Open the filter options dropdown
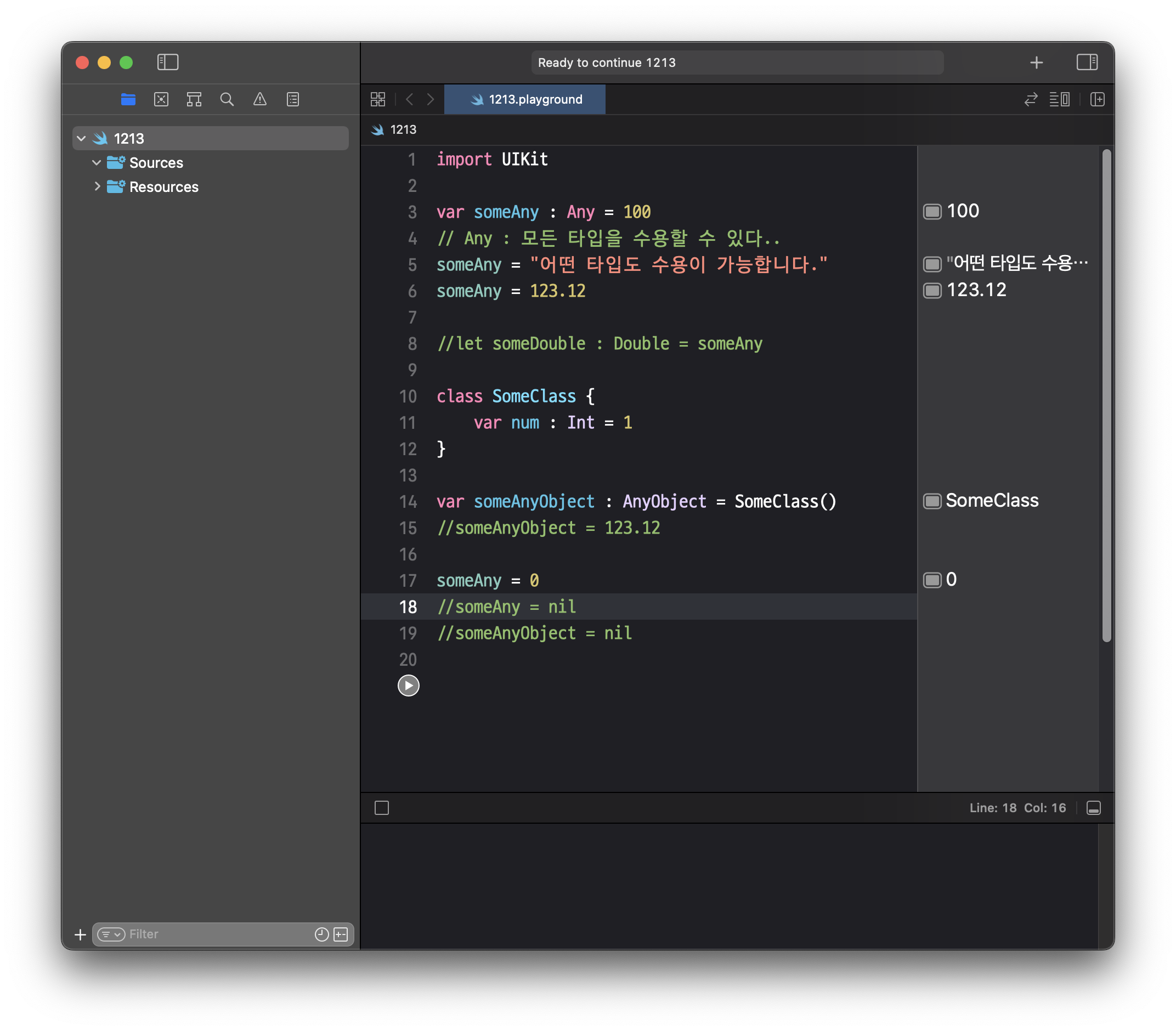Screen dimensions: 1176x1031 (x=111, y=934)
